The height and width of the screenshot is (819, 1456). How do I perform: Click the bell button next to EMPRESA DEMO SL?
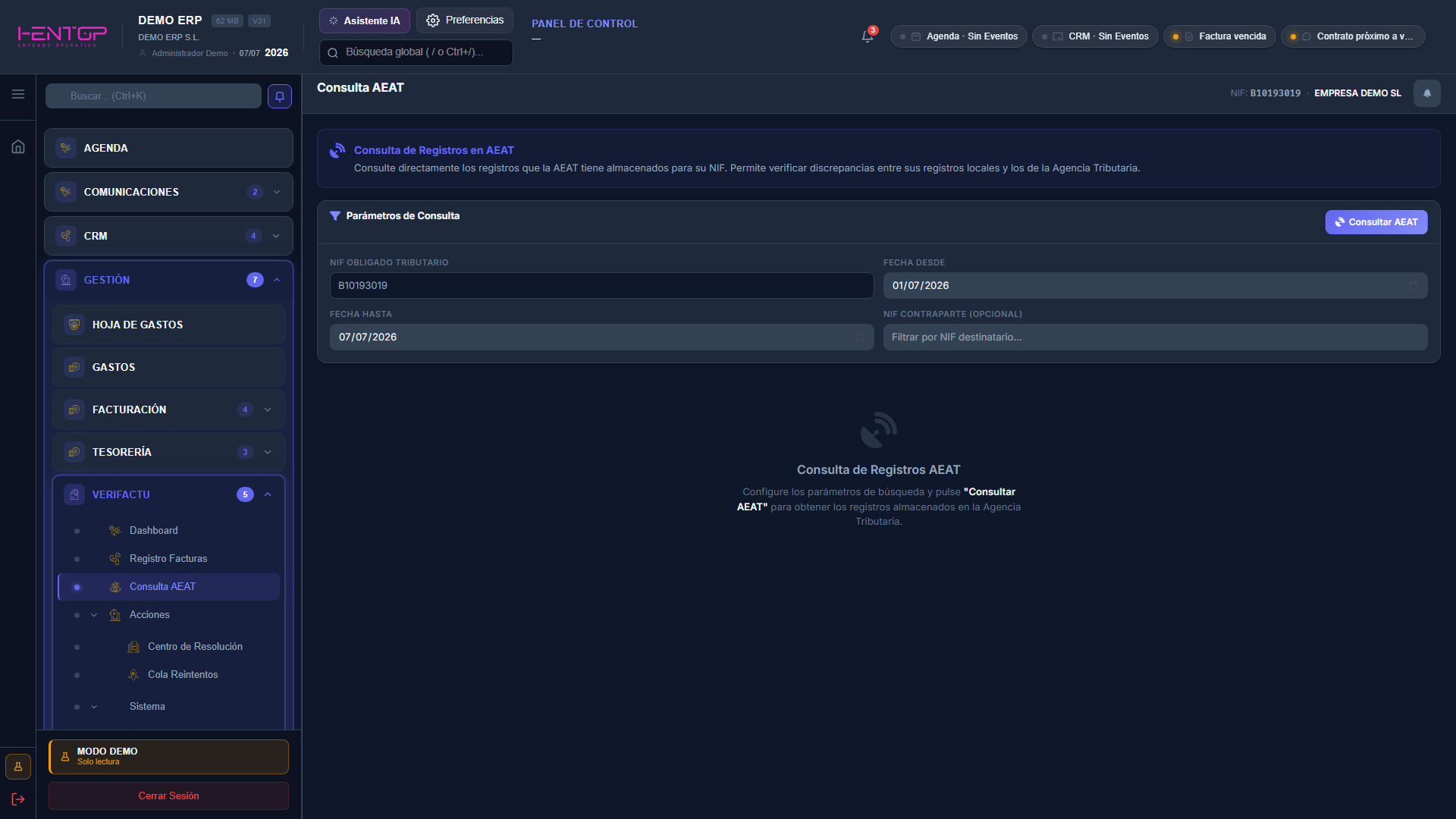[x=1427, y=93]
